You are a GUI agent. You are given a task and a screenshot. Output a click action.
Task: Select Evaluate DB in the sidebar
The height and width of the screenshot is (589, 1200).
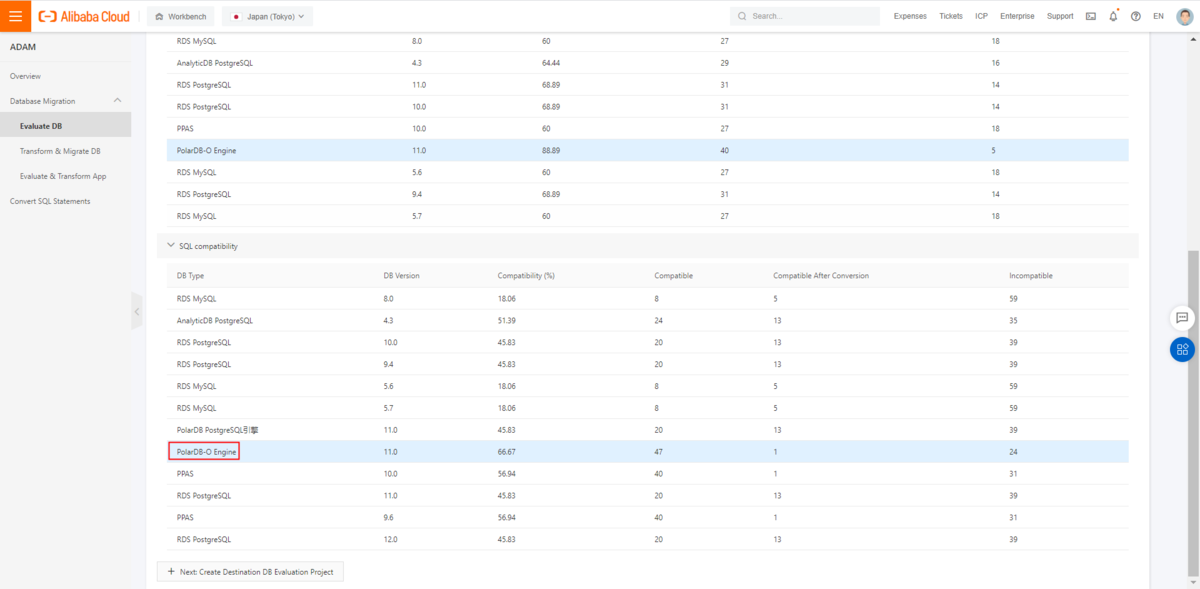click(65, 126)
